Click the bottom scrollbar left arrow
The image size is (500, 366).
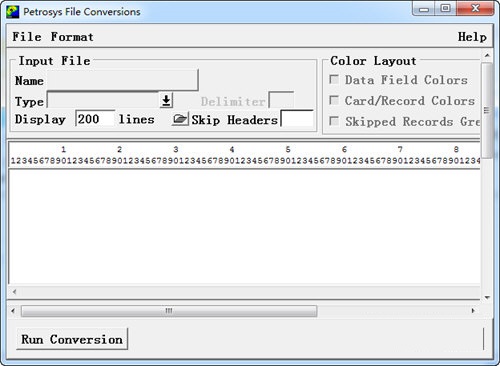click(x=13, y=311)
